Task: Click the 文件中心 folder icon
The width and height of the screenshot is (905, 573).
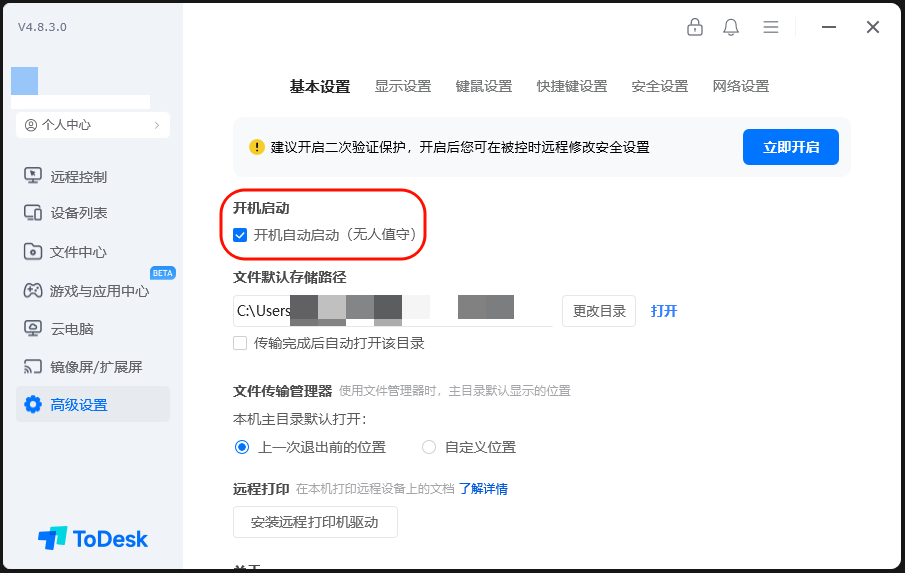Action: [x=32, y=252]
